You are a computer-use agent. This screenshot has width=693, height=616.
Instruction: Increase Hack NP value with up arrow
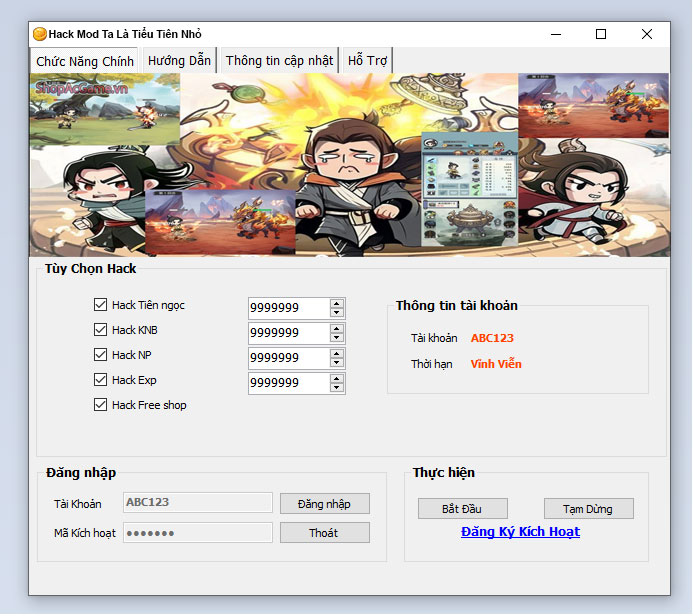[x=337, y=354]
